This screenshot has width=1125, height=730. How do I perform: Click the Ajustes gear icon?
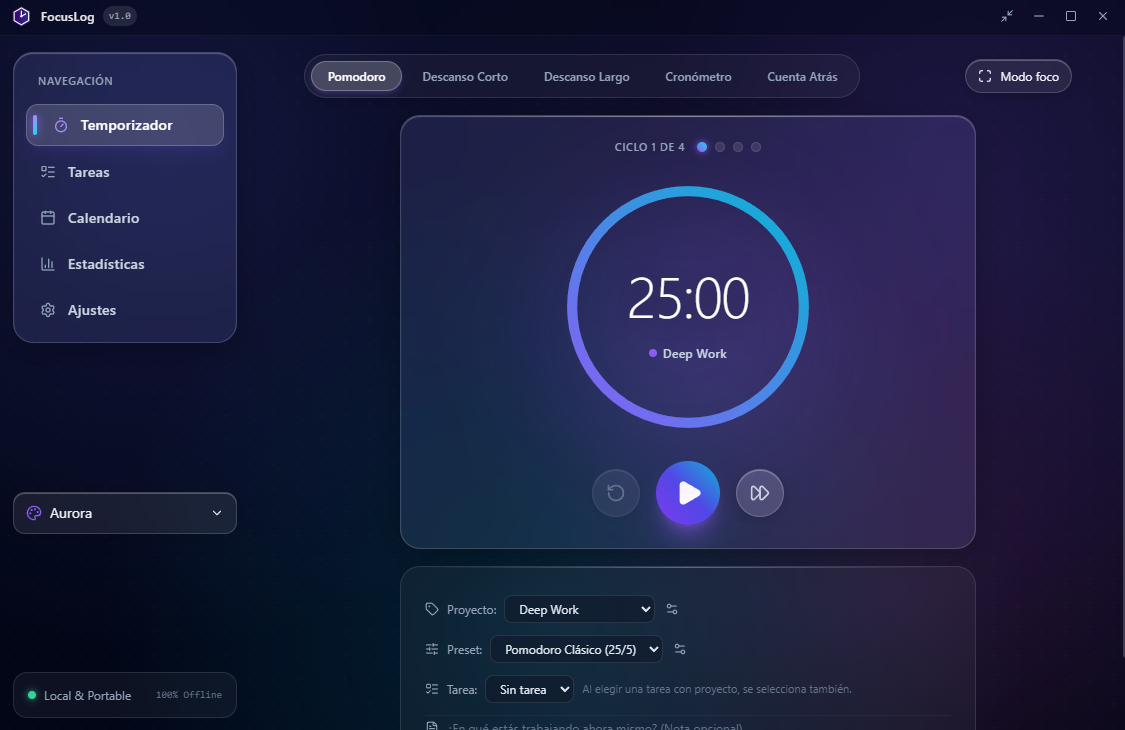(x=48, y=310)
